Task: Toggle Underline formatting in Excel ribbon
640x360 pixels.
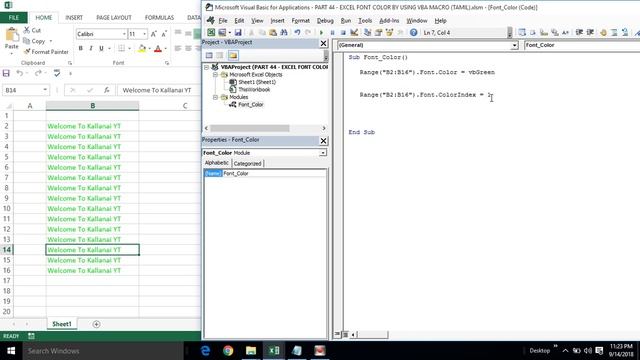Action: pyautogui.click(x=101, y=49)
